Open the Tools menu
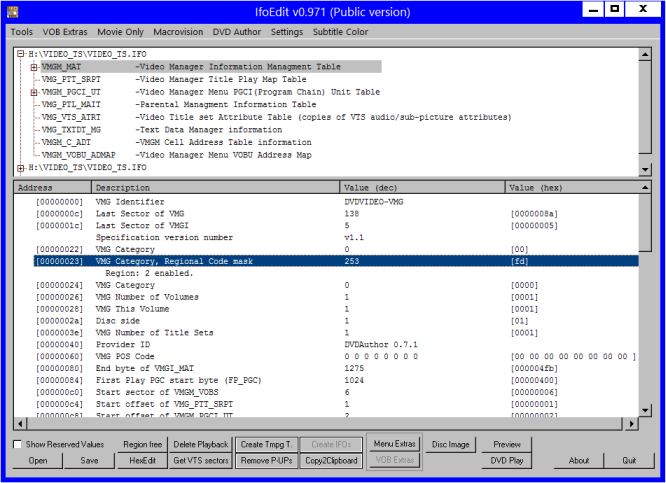The width and height of the screenshot is (666, 483). (21, 32)
